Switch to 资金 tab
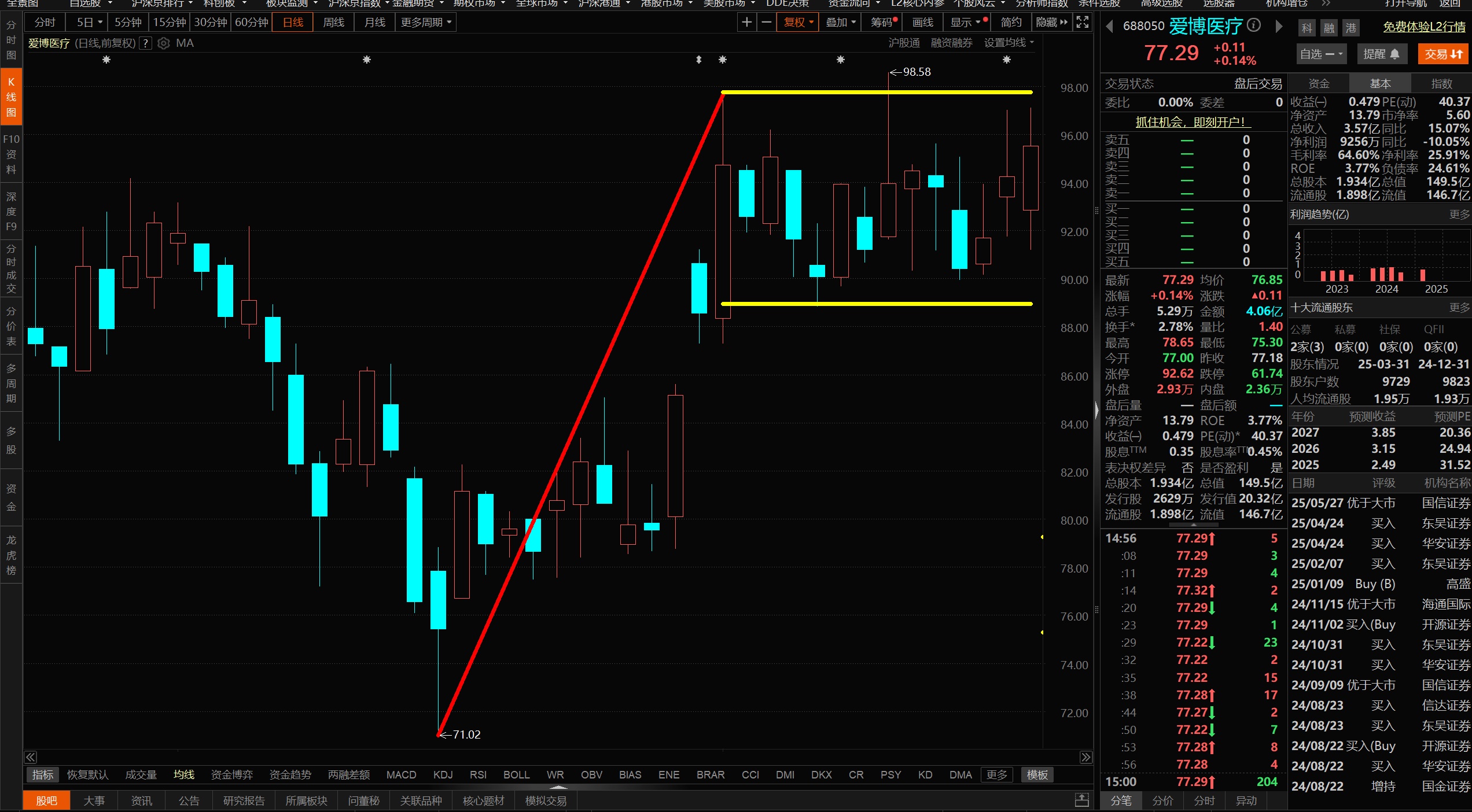The width and height of the screenshot is (1472, 812). [1319, 84]
